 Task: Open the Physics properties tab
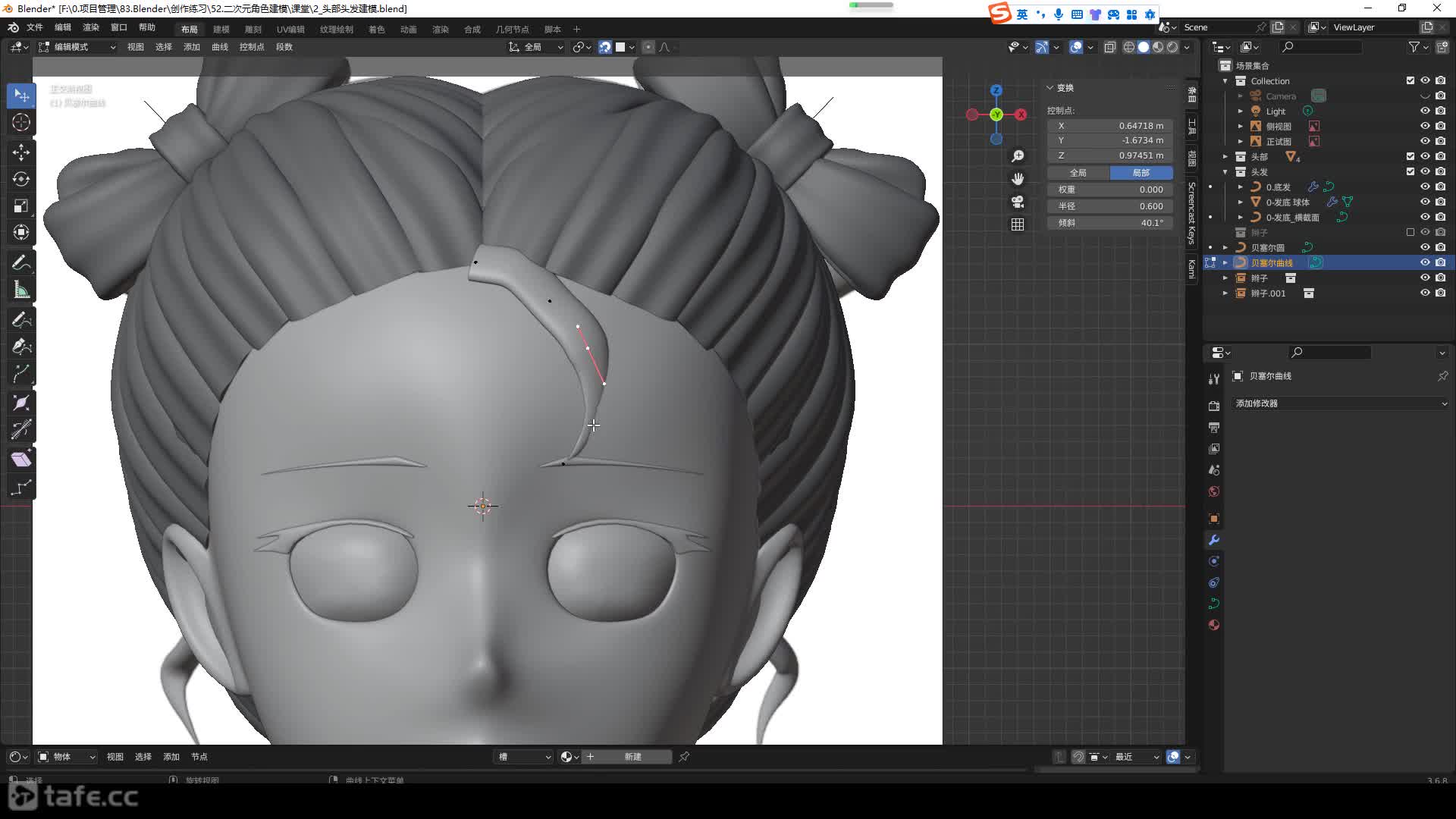pyautogui.click(x=1214, y=561)
